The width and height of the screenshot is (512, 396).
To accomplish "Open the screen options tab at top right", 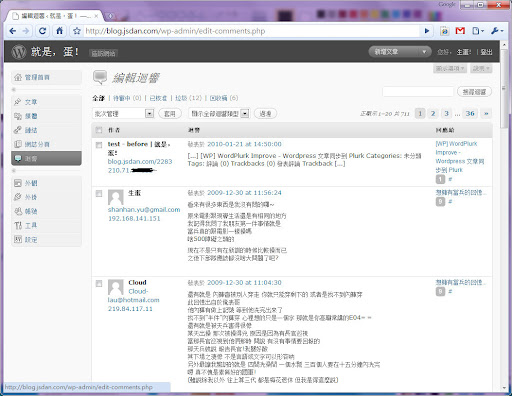I will [x=450, y=68].
